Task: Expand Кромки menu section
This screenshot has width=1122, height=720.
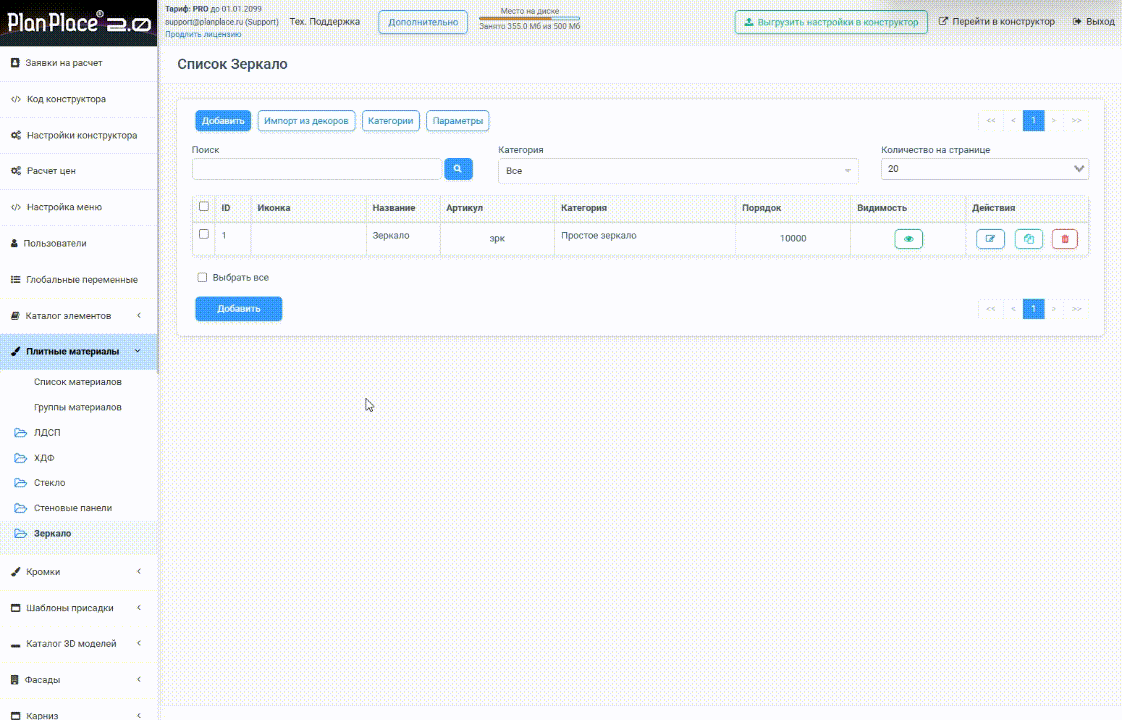Action: coord(78,572)
